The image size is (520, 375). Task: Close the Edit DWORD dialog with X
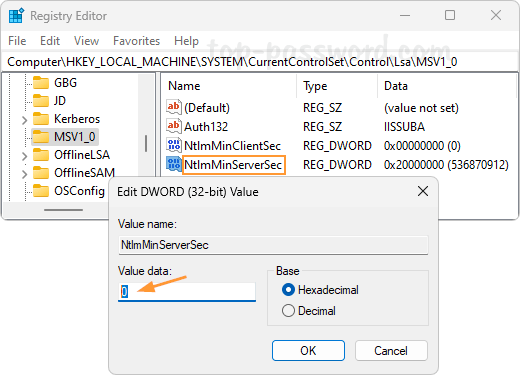tap(423, 191)
